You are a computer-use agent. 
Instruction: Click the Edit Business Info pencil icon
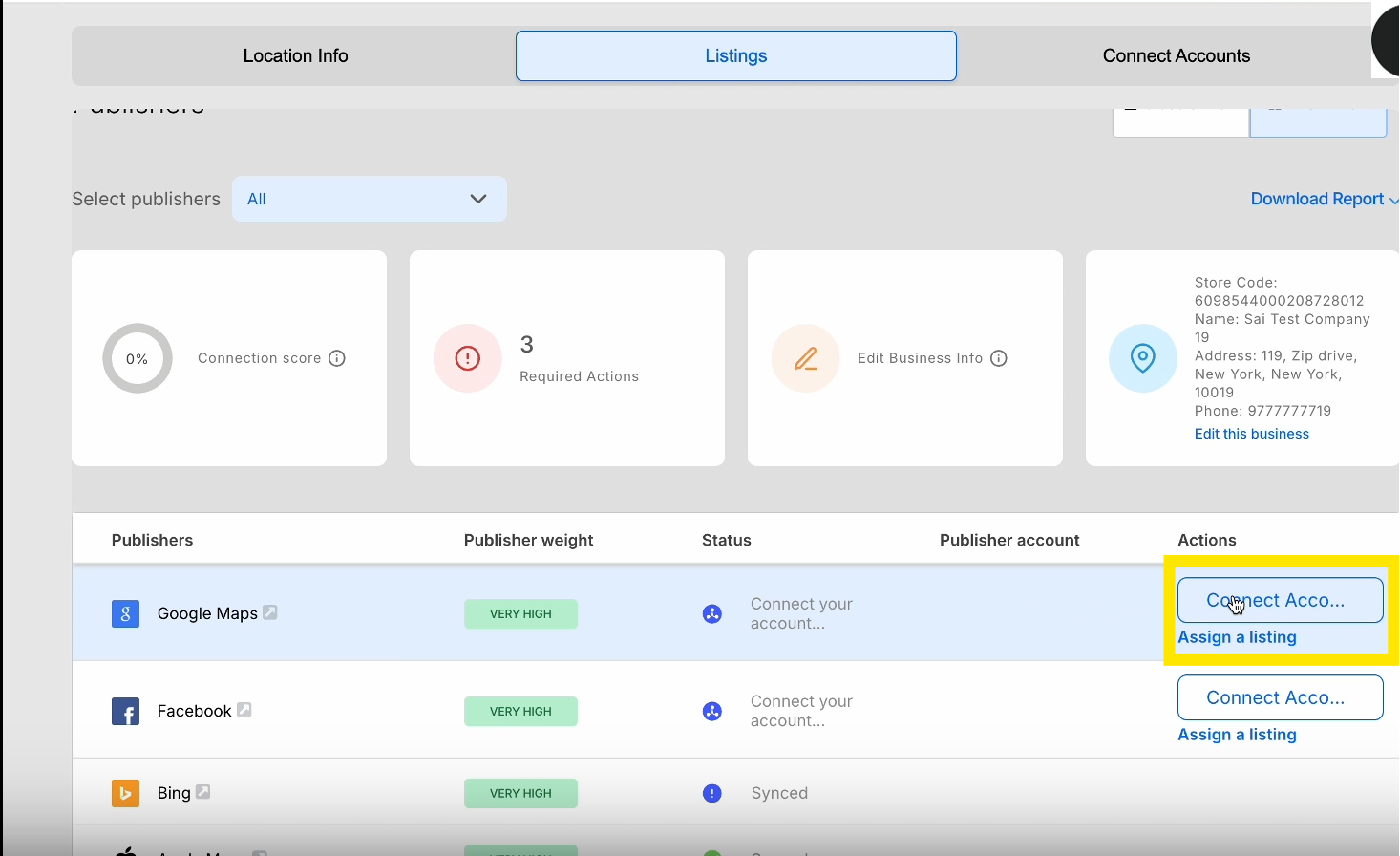point(805,358)
